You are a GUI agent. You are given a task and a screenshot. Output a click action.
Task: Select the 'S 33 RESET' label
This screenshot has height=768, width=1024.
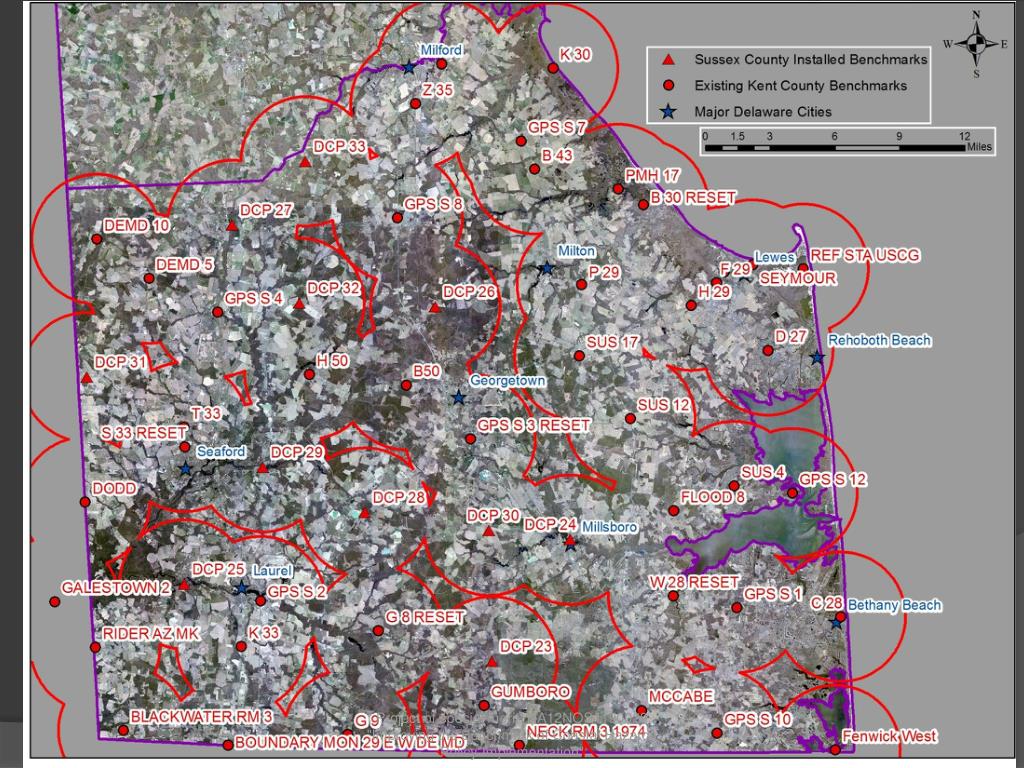pos(144,432)
